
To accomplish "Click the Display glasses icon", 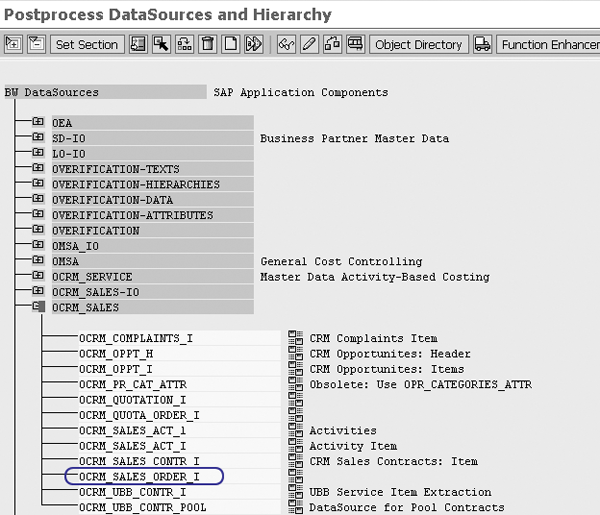I will tap(286, 44).
